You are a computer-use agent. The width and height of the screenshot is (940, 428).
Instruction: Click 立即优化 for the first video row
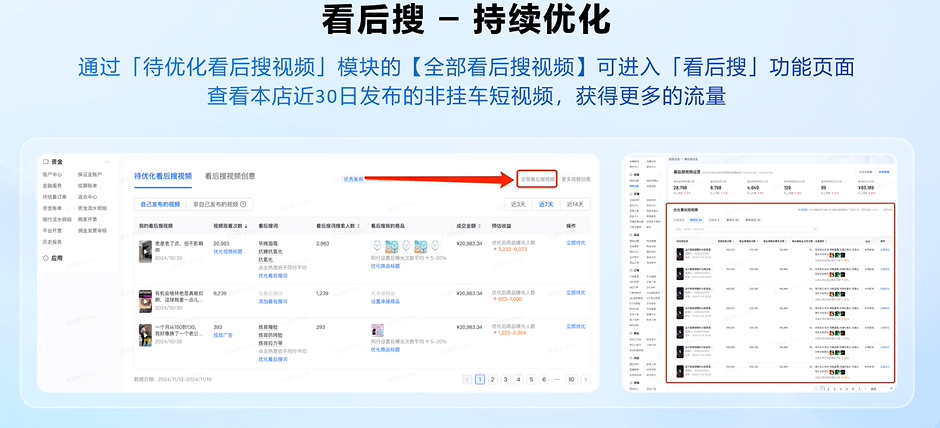pyautogui.click(x=576, y=243)
